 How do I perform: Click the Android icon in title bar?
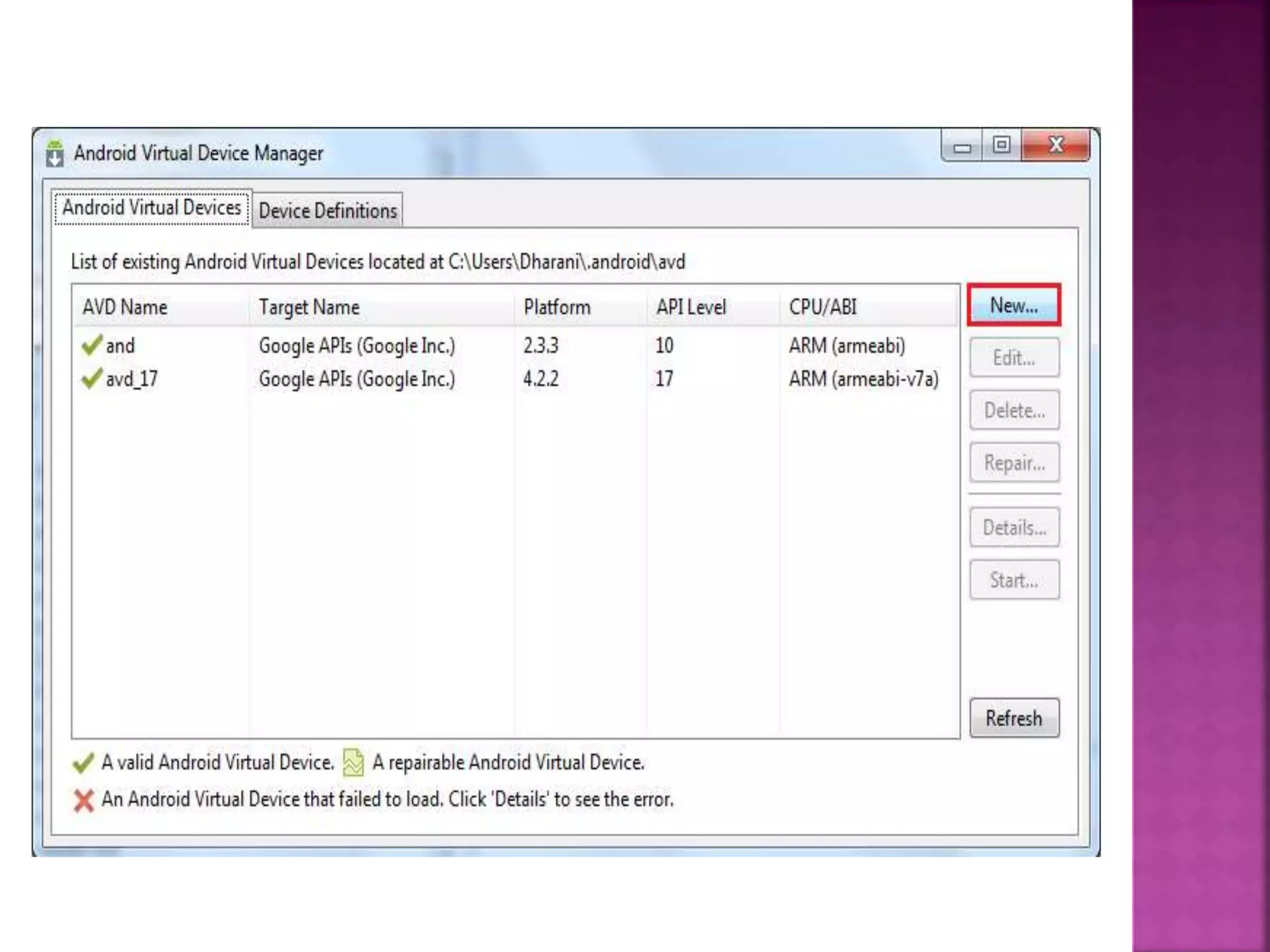[x=55, y=154]
